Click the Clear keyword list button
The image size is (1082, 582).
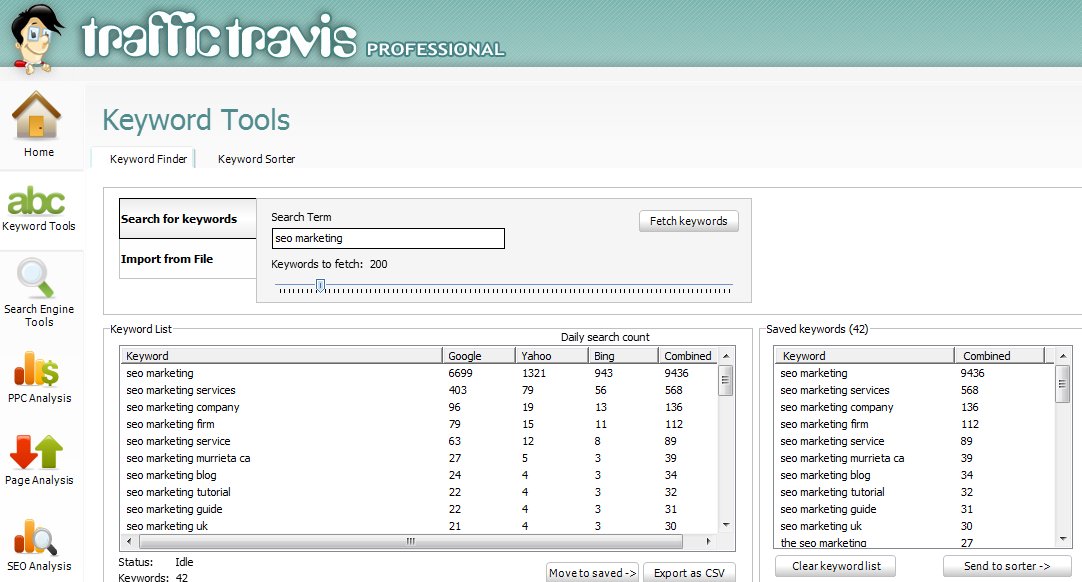[835, 566]
